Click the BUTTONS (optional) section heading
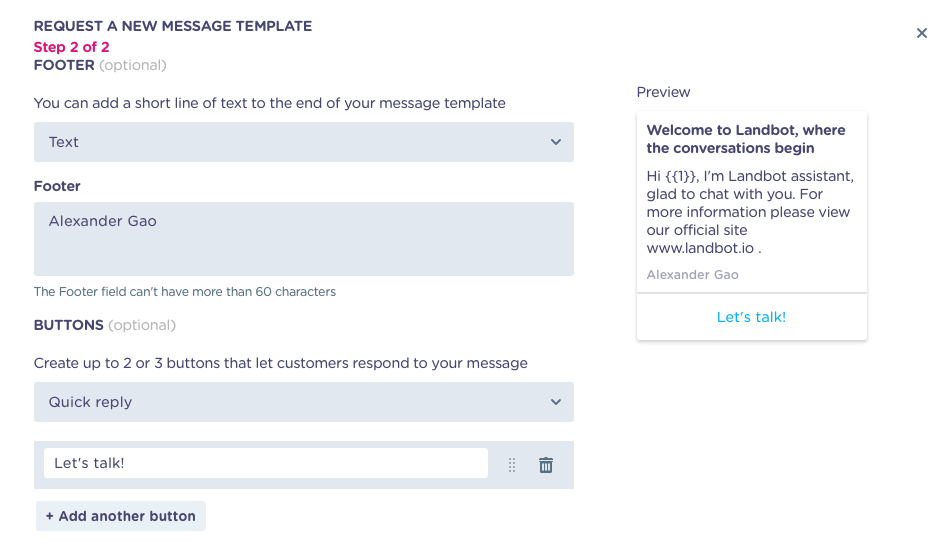The height and width of the screenshot is (552, 948). (x=105, y=325)
